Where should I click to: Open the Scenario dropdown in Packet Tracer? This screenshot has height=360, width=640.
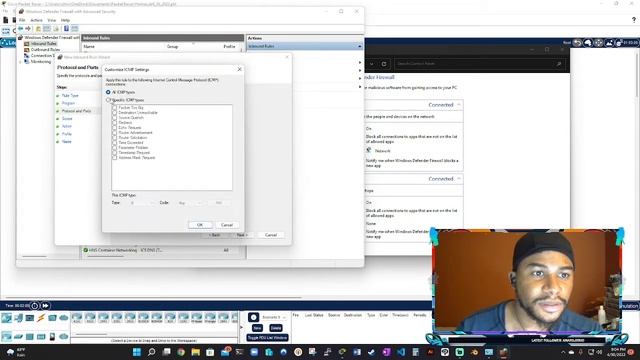point(274,317)
